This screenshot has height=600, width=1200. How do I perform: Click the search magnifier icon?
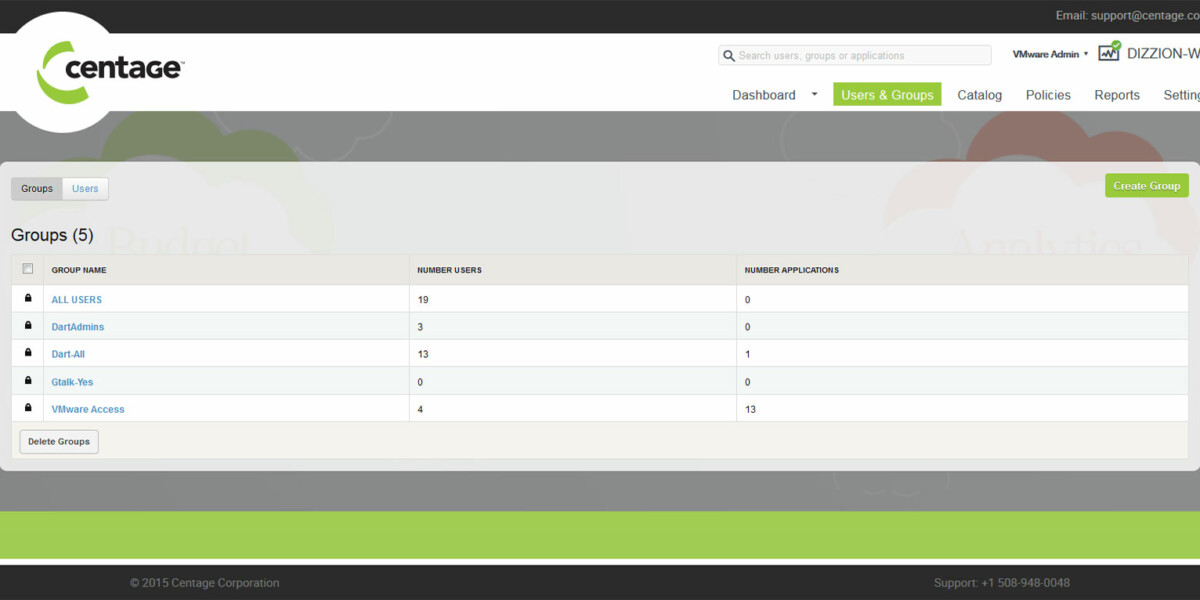[x=729, y=56]
